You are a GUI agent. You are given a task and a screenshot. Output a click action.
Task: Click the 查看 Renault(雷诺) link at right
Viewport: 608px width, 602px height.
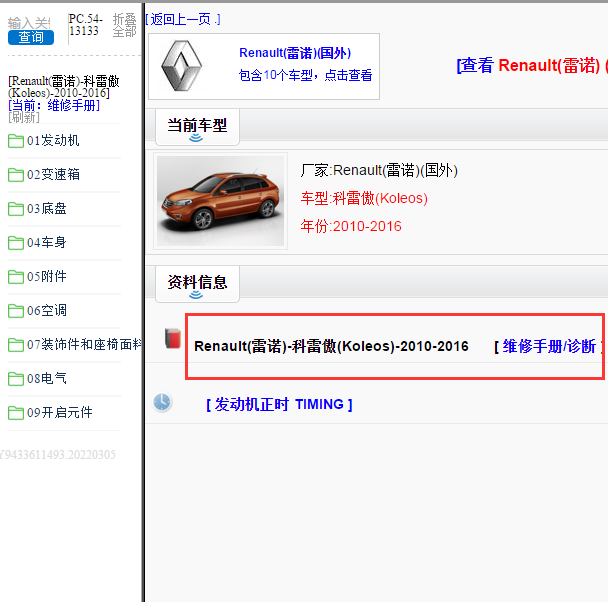tap(532, 66)
